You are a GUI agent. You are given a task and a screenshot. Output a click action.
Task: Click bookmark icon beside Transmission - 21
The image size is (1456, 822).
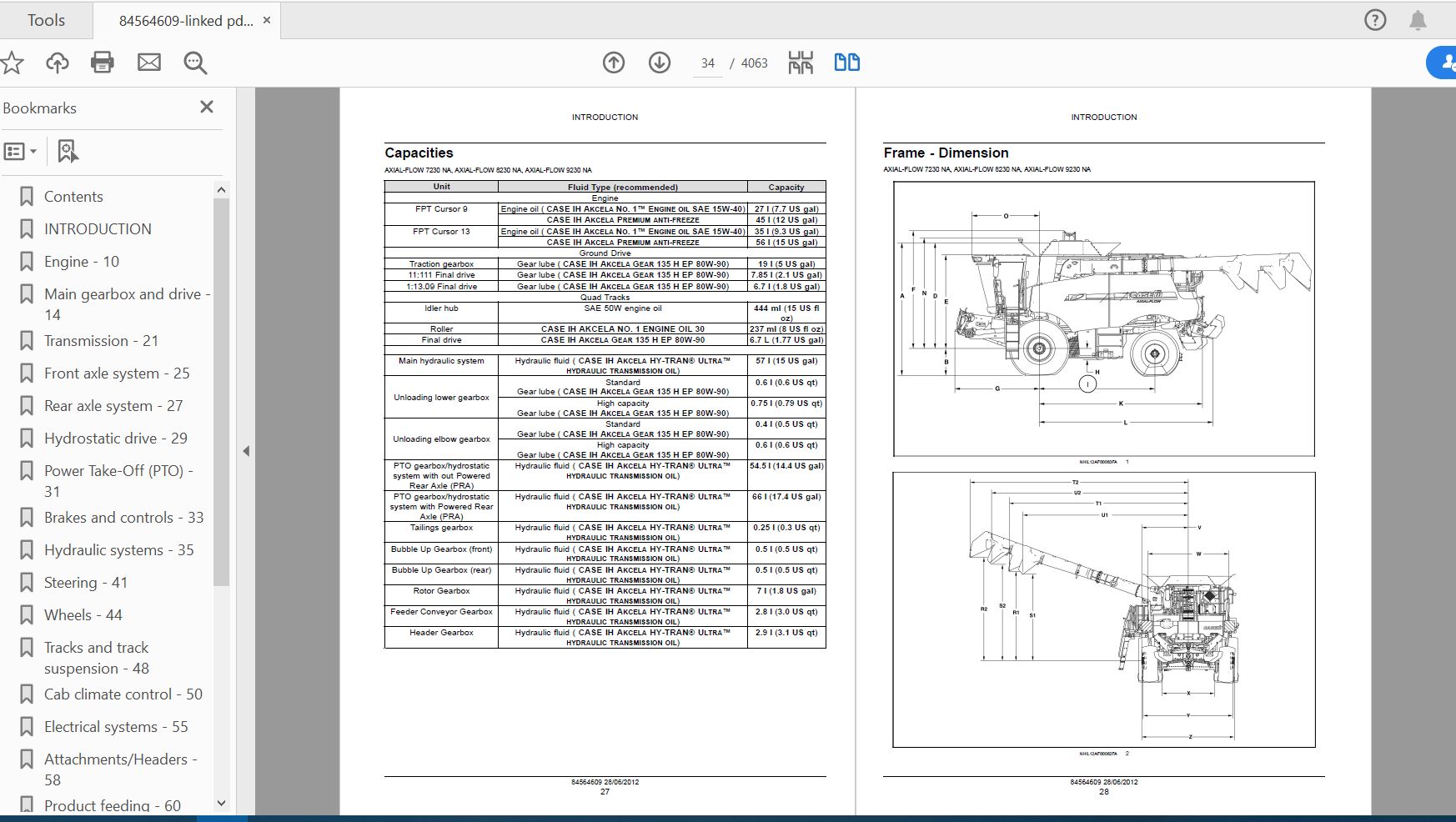click(27, 341)
